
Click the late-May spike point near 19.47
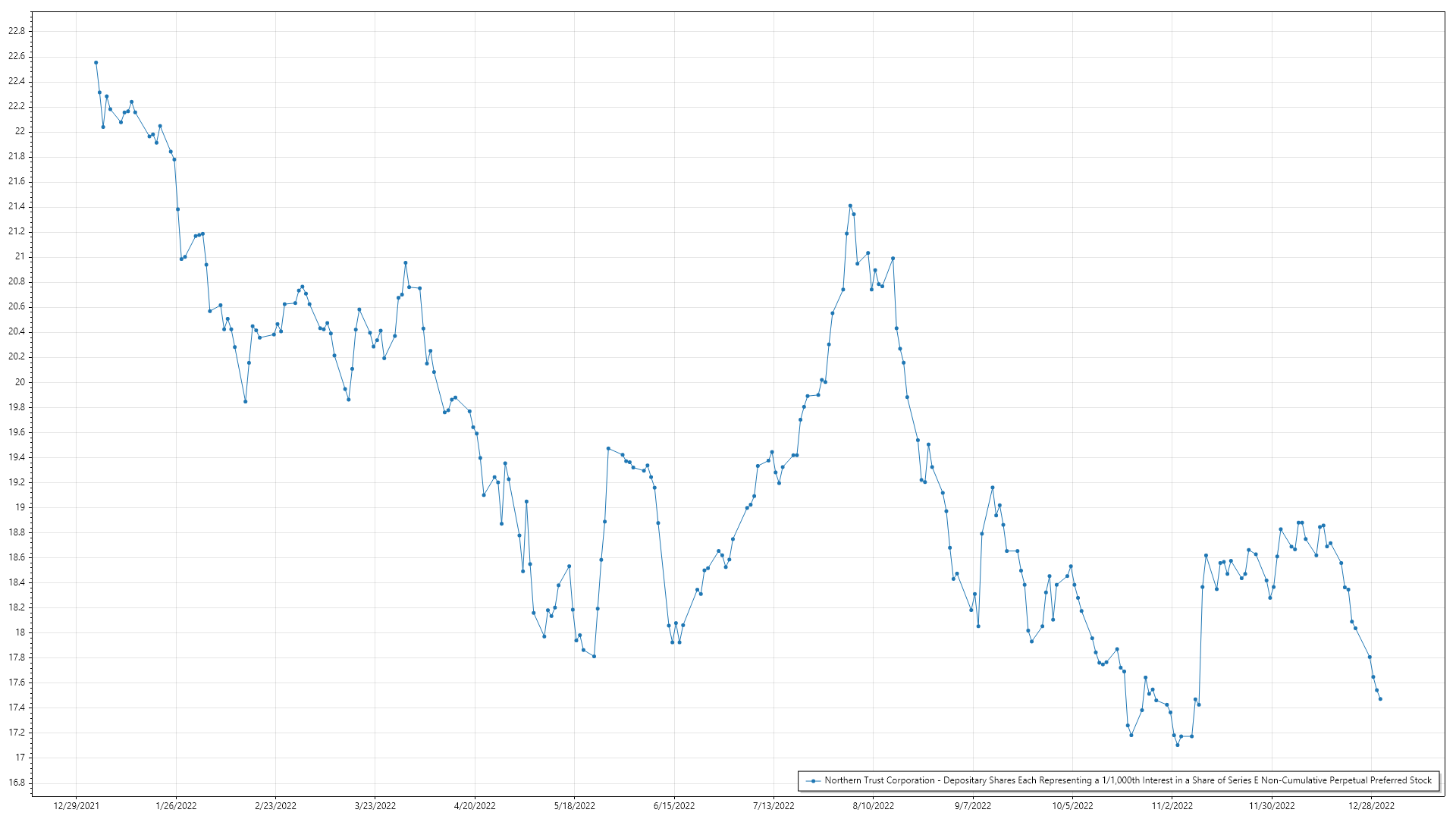608,448
